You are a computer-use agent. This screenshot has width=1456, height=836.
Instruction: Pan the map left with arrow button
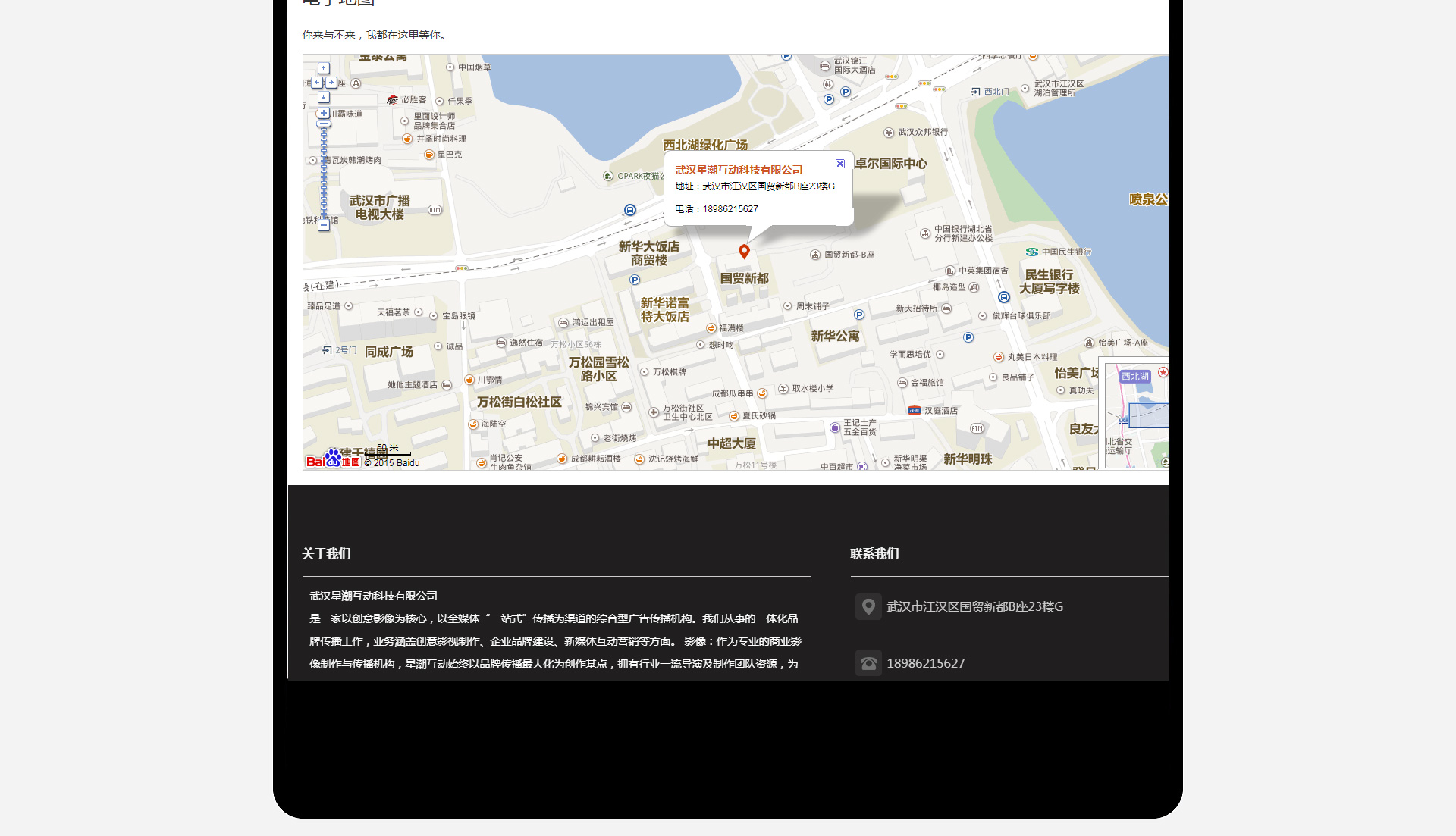tap(316, 83)
